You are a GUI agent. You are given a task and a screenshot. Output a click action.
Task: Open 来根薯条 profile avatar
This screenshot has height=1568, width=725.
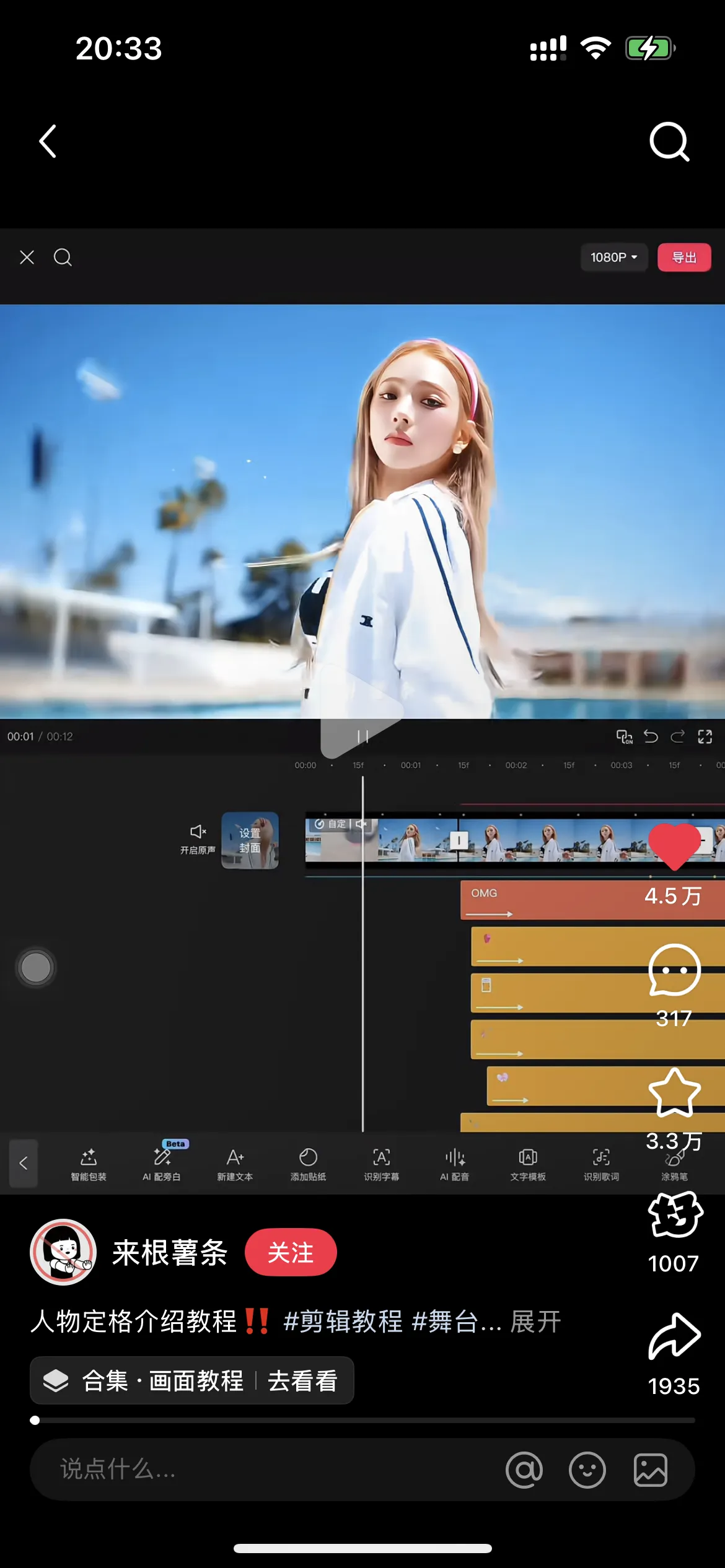[63, 1252]
